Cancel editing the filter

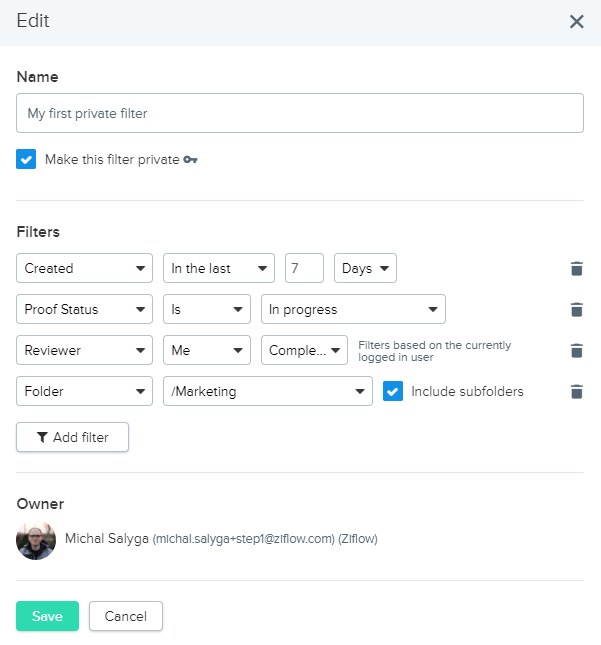tap(125, 616)
